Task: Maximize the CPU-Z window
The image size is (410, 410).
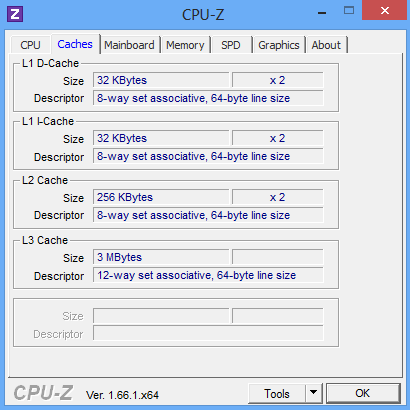Action: (349, 11)
